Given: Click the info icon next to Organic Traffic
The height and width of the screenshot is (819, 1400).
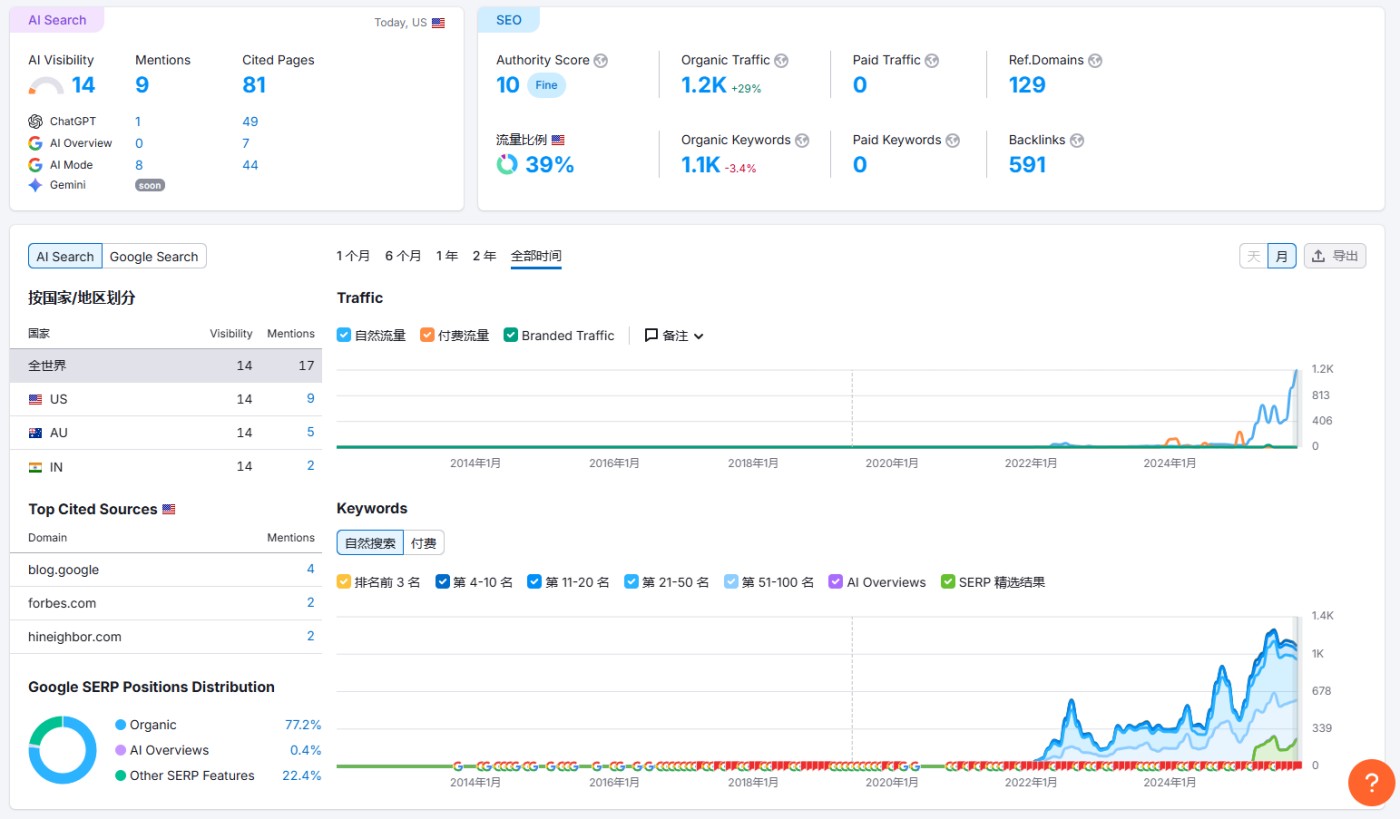Looking at the screenshot, I should [x=781, y=61].
